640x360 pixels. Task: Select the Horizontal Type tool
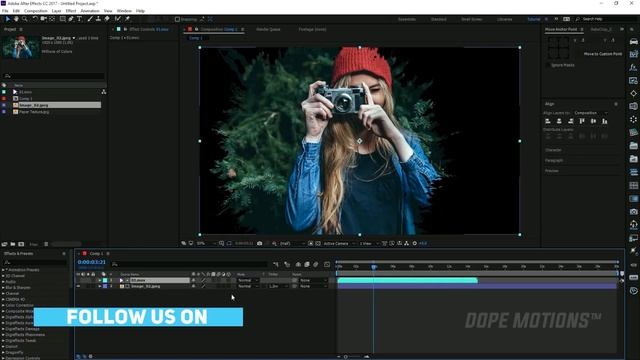[80, 19]
